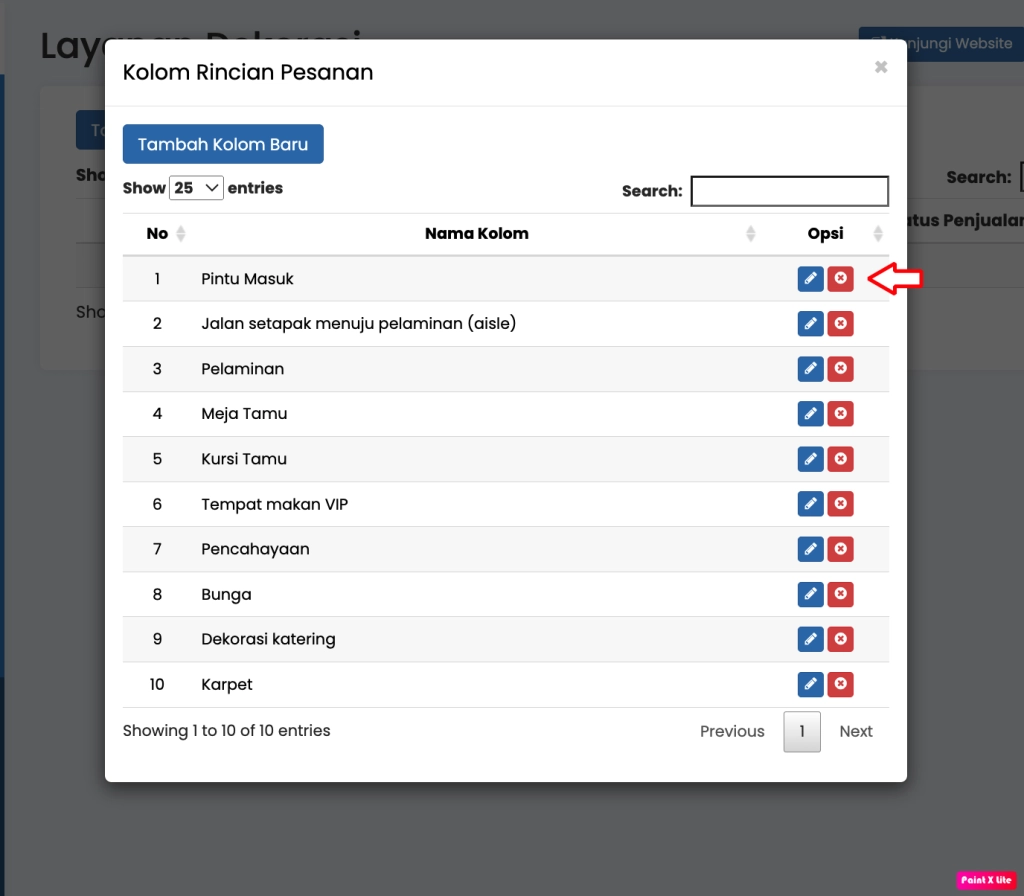Open the Show entries count dropdown
The width and height of the screenshot is (1024, 896).
click(196, 188)
